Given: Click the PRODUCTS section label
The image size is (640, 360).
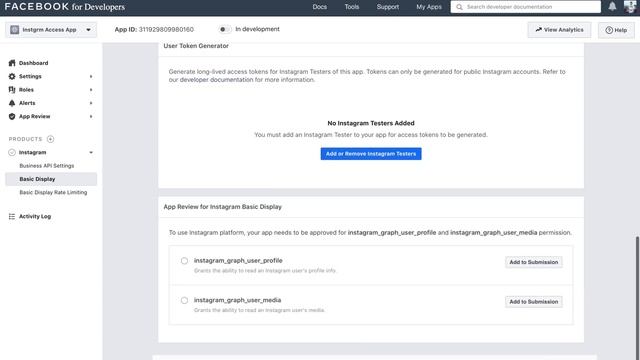Looking at the screenshot, I should click(x=25, y=139).
